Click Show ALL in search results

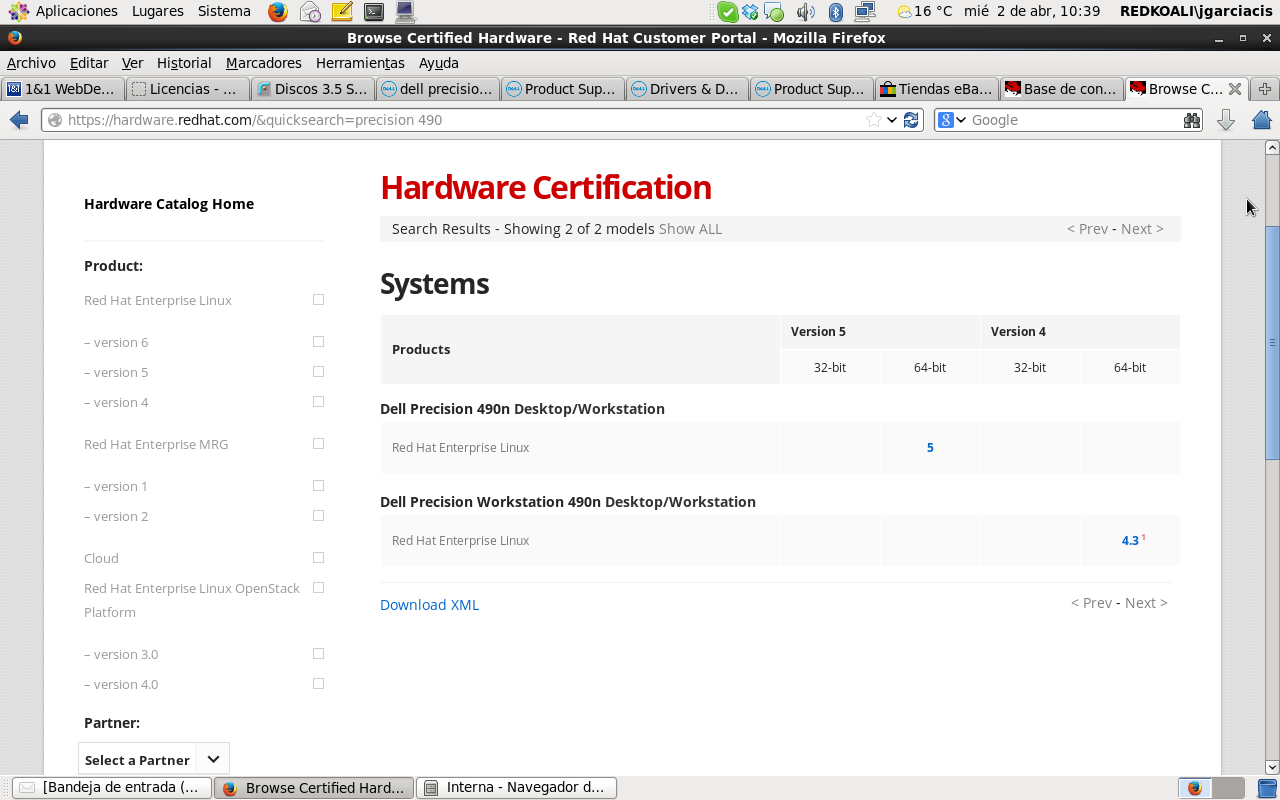coord(690,229)
